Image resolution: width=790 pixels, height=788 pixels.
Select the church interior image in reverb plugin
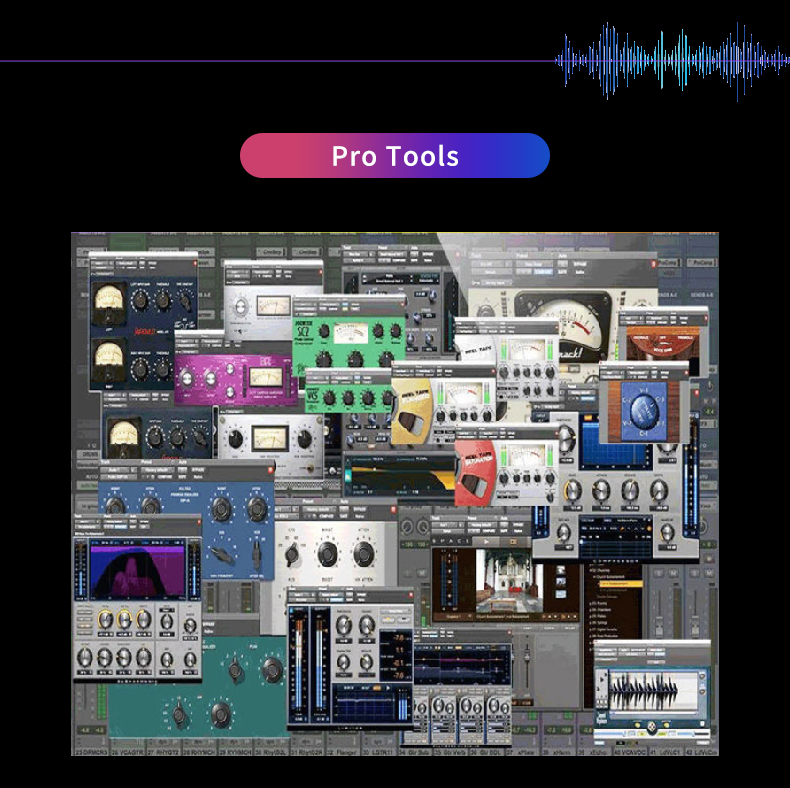(x=507, y=581)
